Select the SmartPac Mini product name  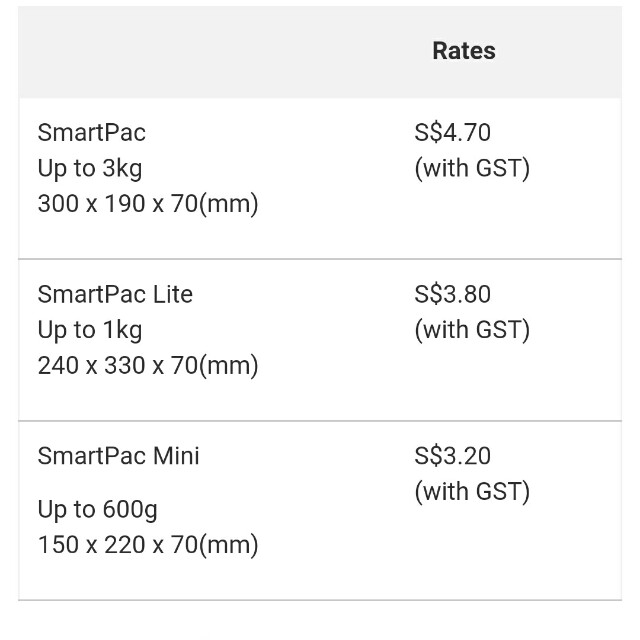point(118,456)
